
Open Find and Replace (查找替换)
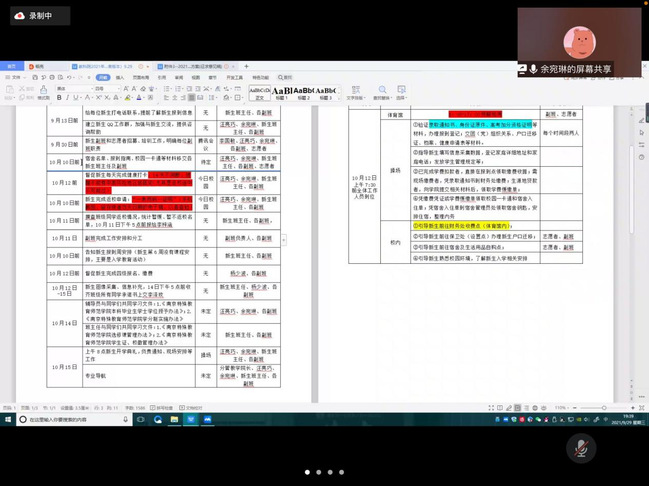[x=383, y=93]
